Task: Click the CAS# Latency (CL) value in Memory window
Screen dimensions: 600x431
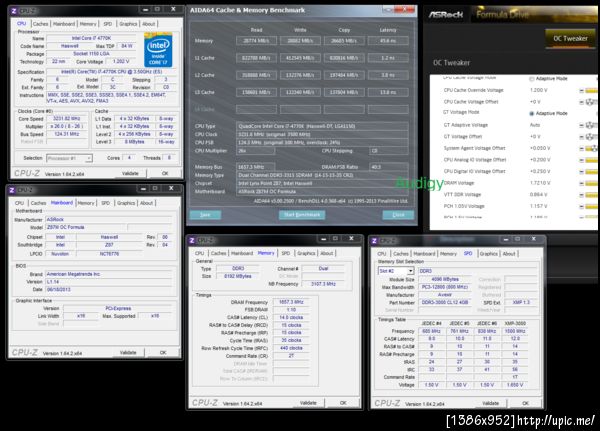Action: pyautogui.click(x=291, y=318)
